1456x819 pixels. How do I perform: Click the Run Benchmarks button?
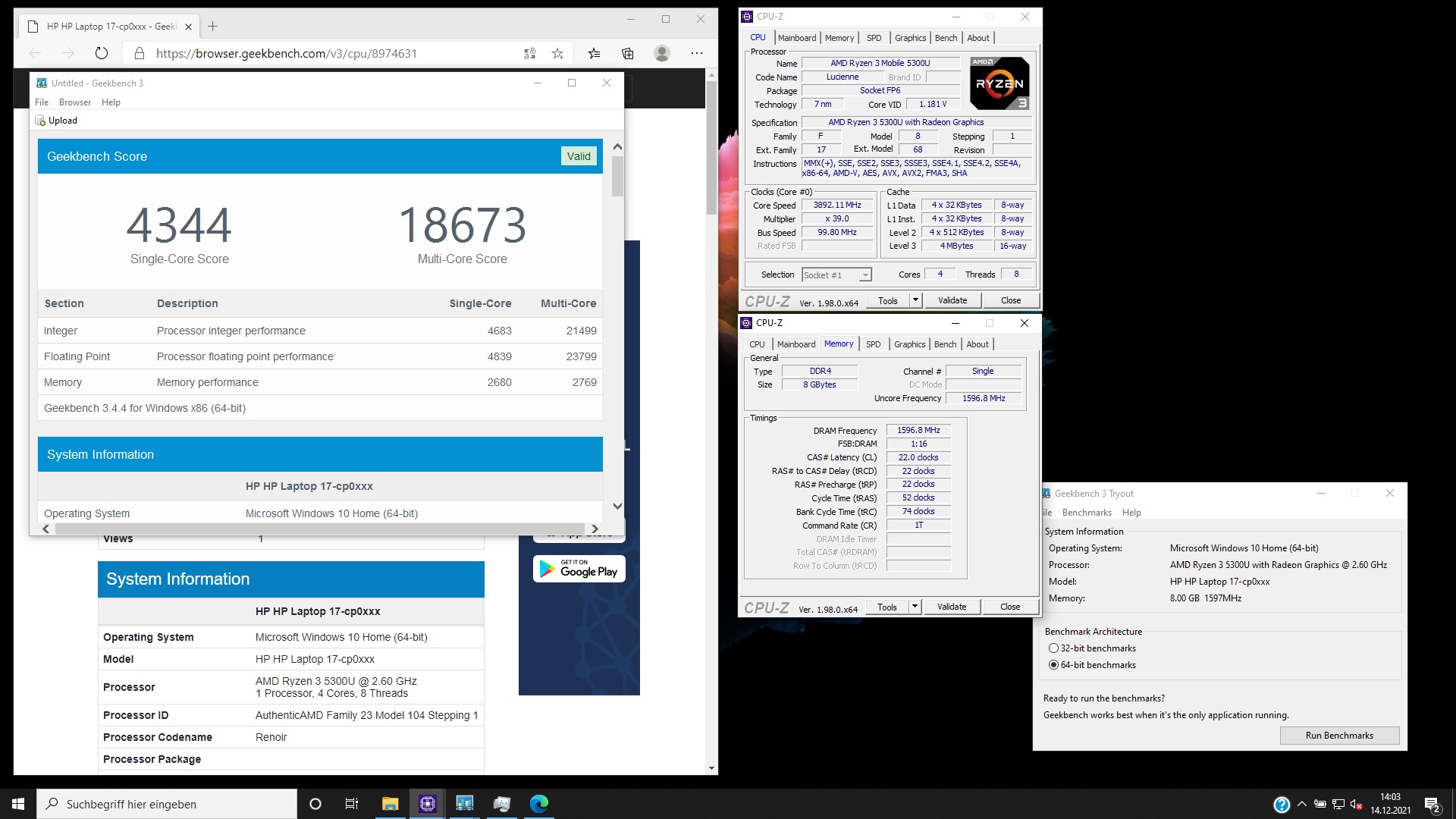(1339, 736)
